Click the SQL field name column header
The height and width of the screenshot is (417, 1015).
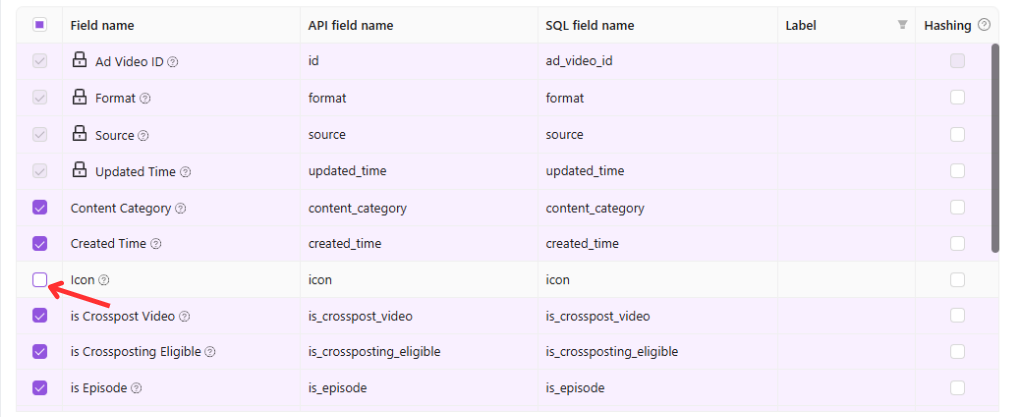pyautogui.click(x=590, y=26)
